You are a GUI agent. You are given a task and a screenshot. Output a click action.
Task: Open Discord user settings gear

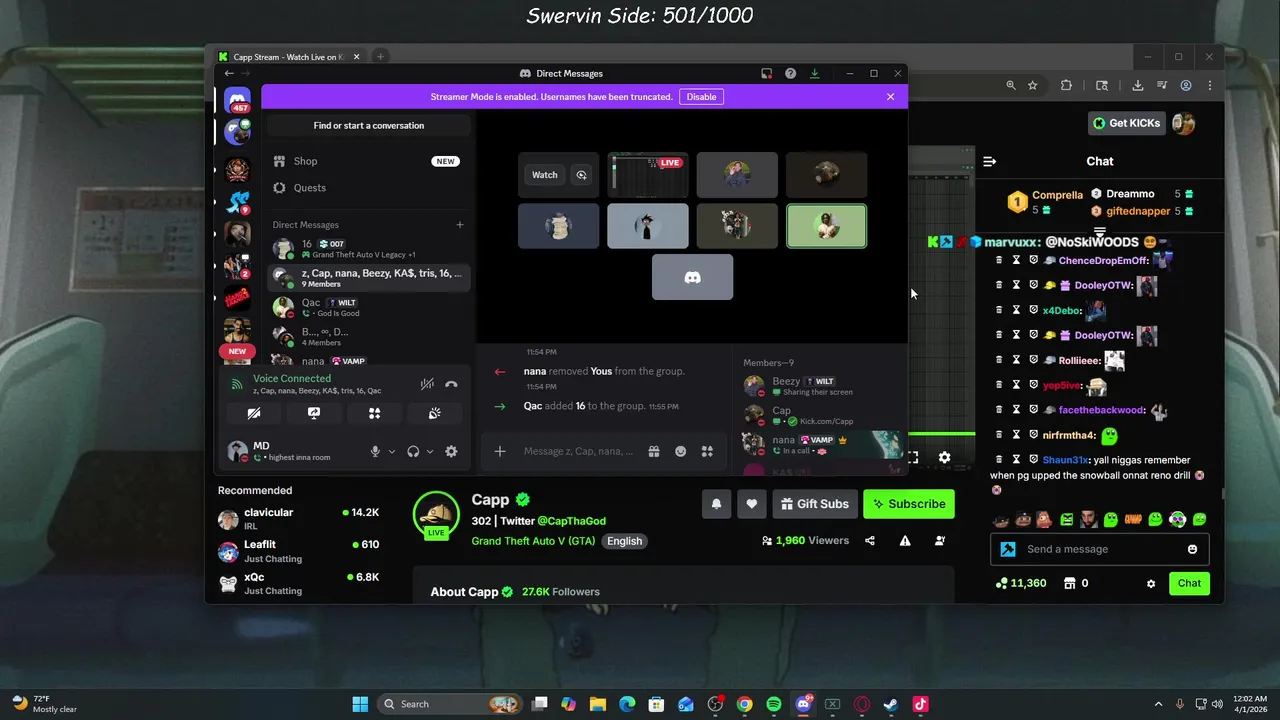pyautogui.click(x=451, y=451)
